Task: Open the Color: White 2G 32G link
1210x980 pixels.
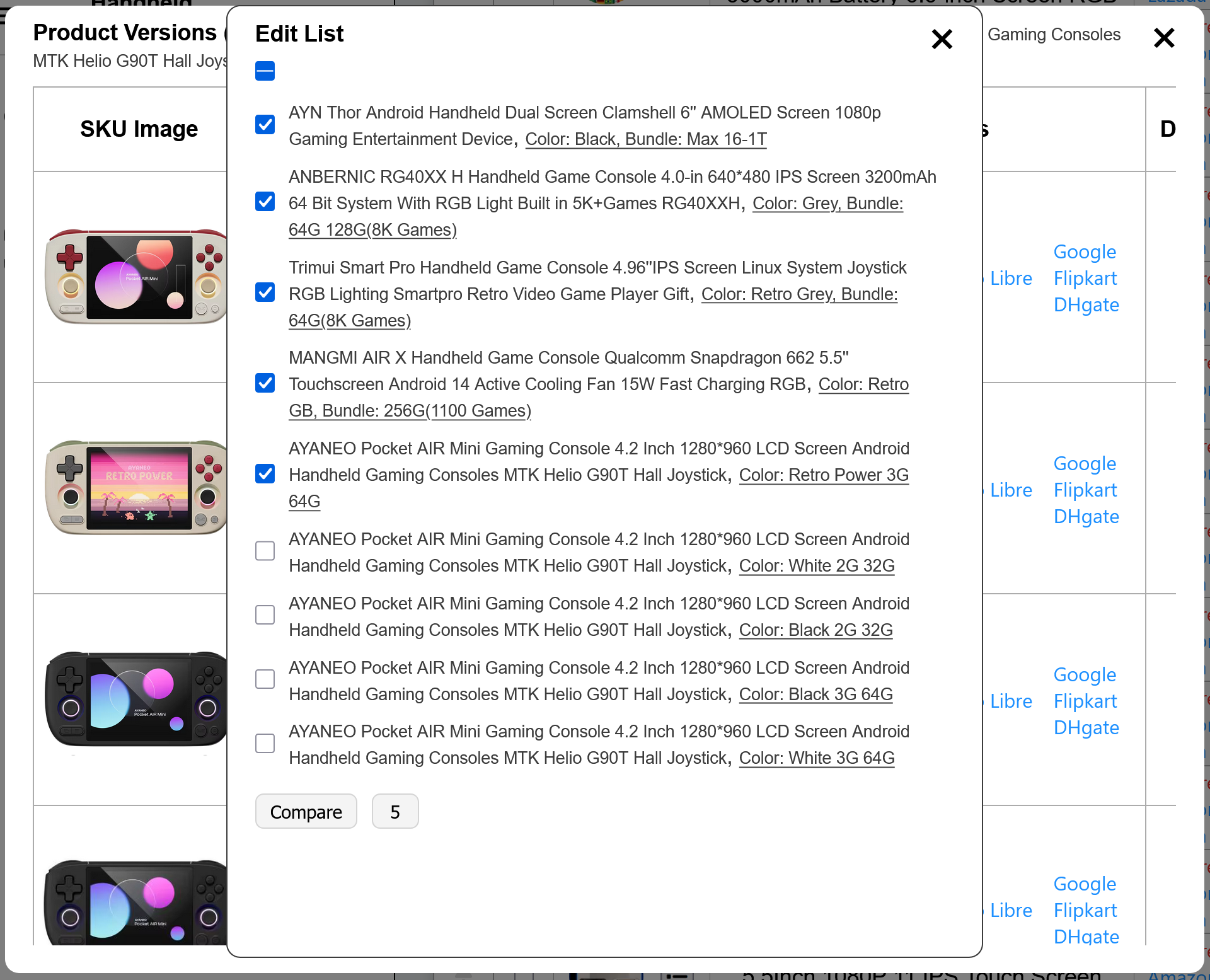Action: (x=817, y=566)
